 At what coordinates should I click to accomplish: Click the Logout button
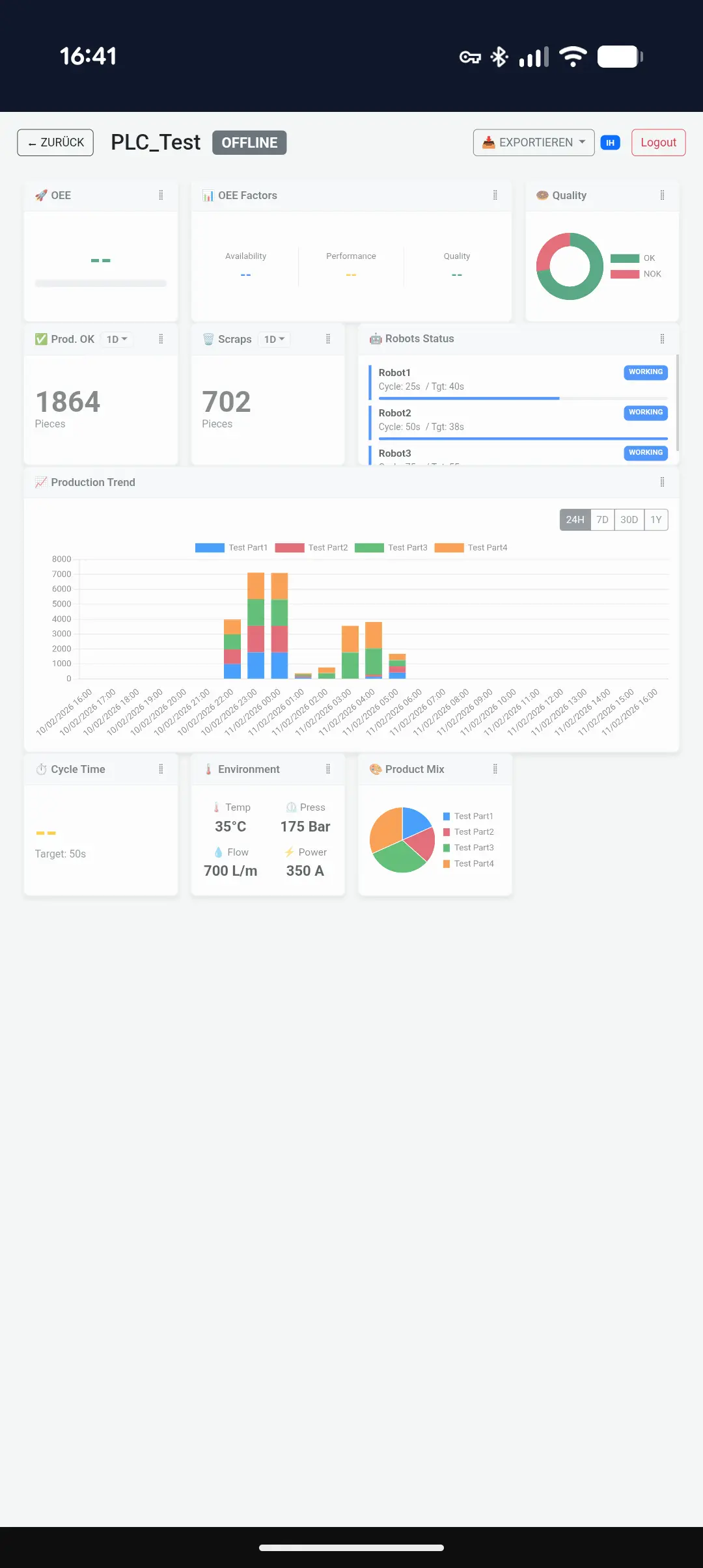[658, 142]
